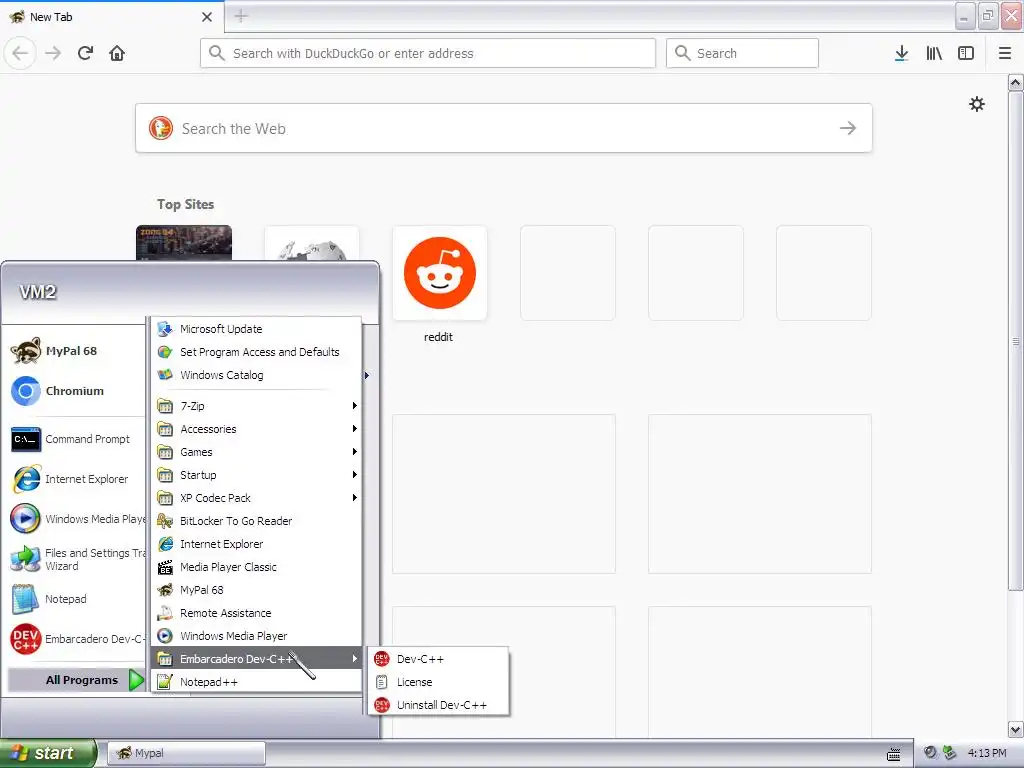Close the New Tab tab
Image resolution: width=1024 pixels, height=768 pixels.
tap(207, 17)
